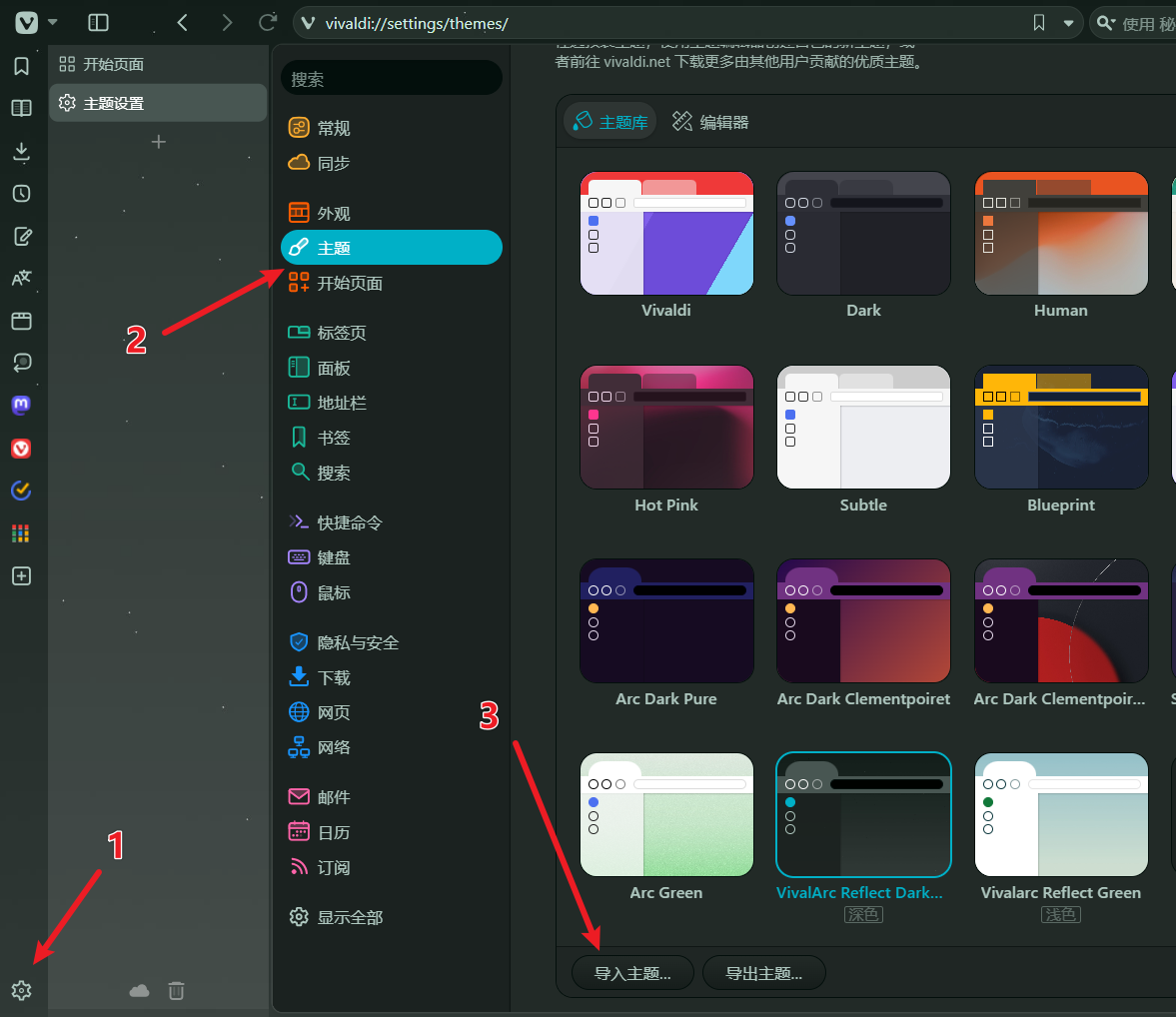
Task: Open settings via the gear icon
Action: (x=22, y=991)
